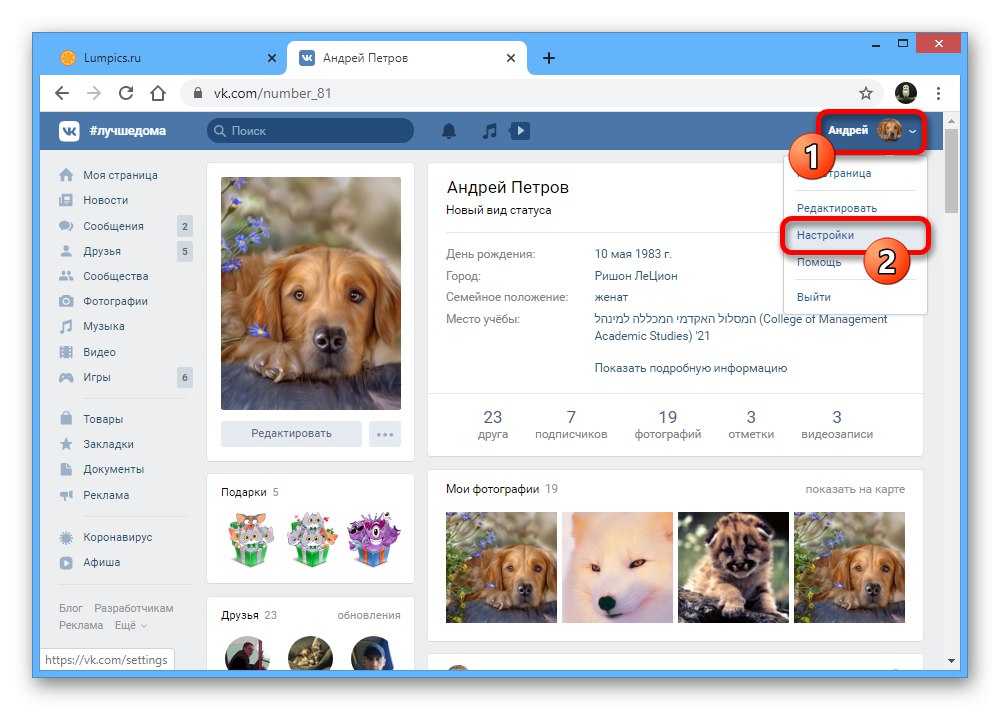Open the purple monster gift thumbnail

coord(373,539)
